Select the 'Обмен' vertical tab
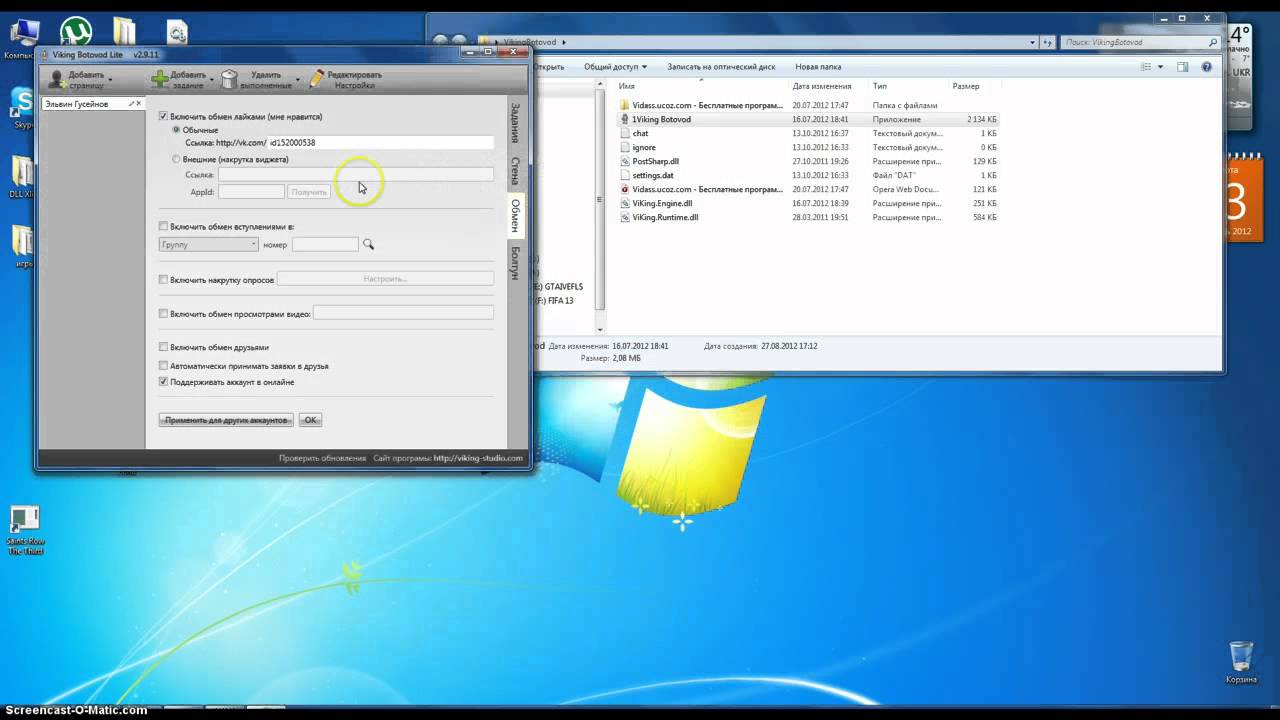The height and width of the screenshot is (720, 1280). point(516,215)
